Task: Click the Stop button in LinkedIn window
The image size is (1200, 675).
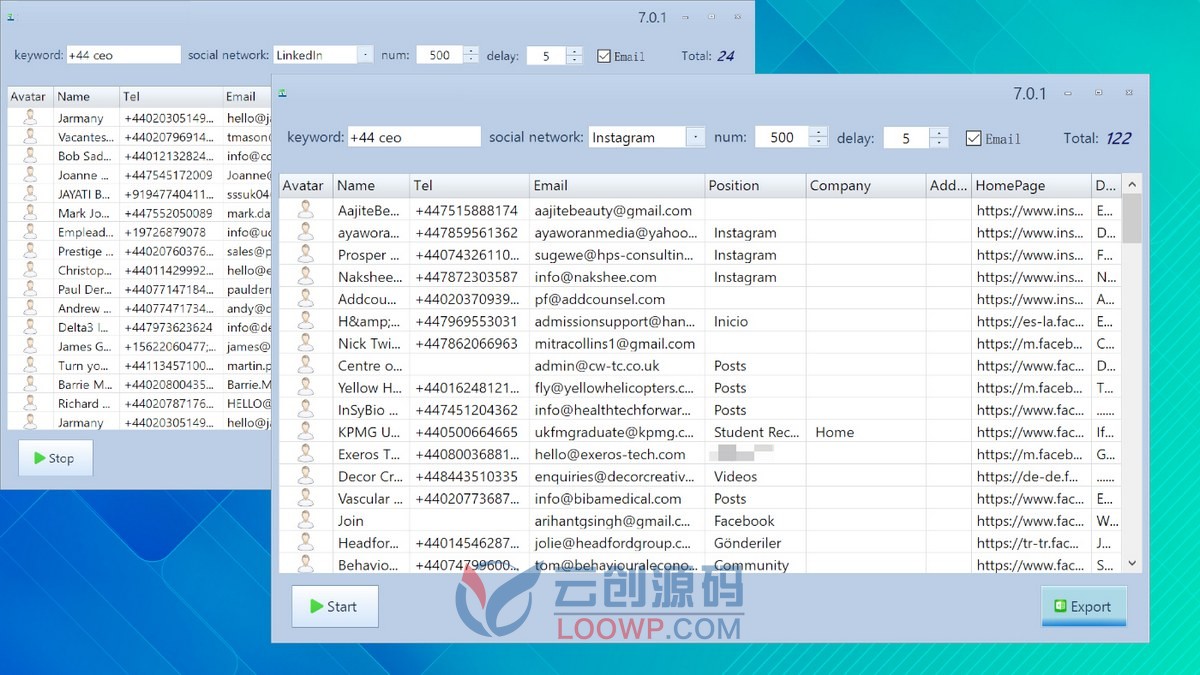Action: (x=55, y=458)
